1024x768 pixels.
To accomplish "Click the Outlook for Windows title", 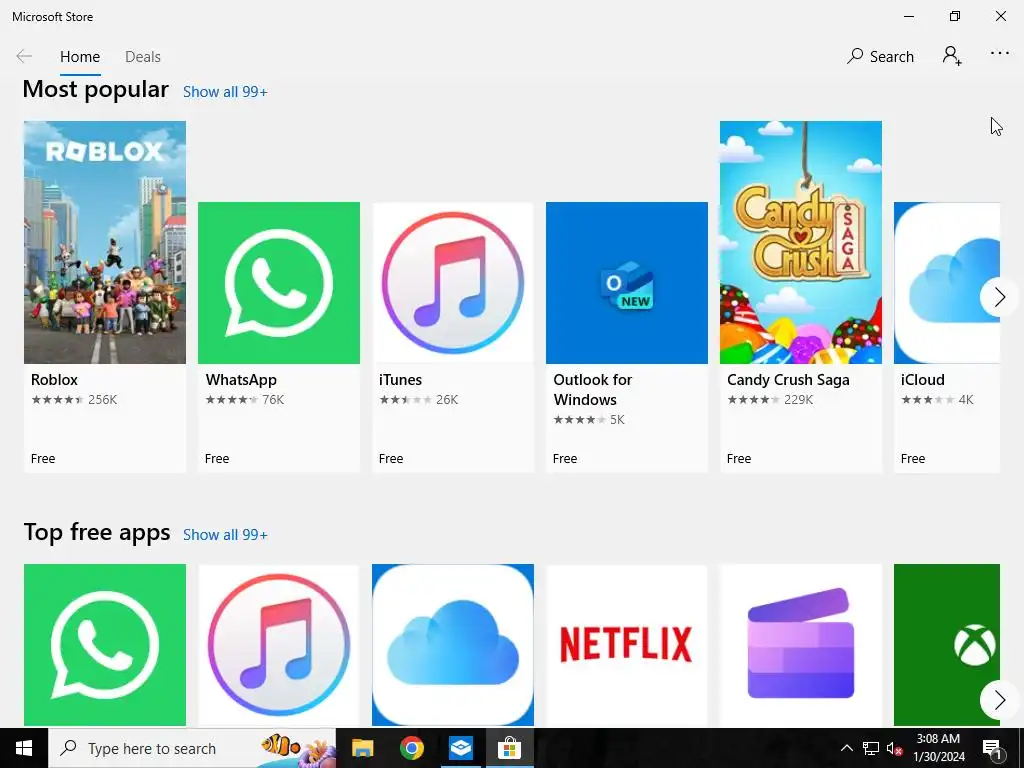I will [593, 389].
